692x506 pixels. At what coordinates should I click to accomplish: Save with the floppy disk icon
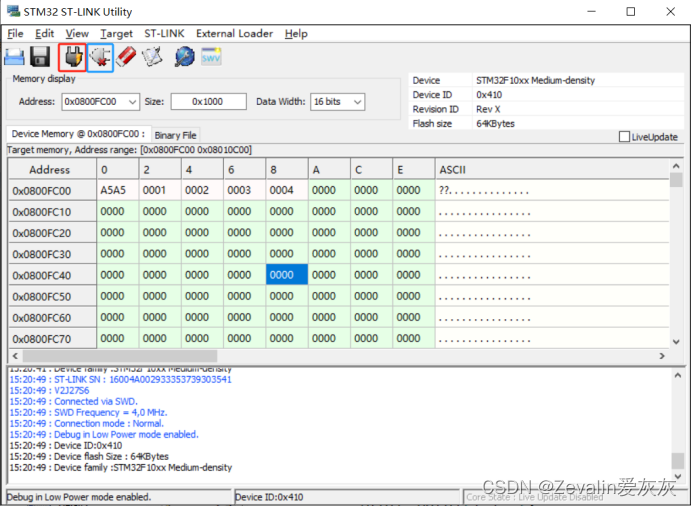(40, 57)
